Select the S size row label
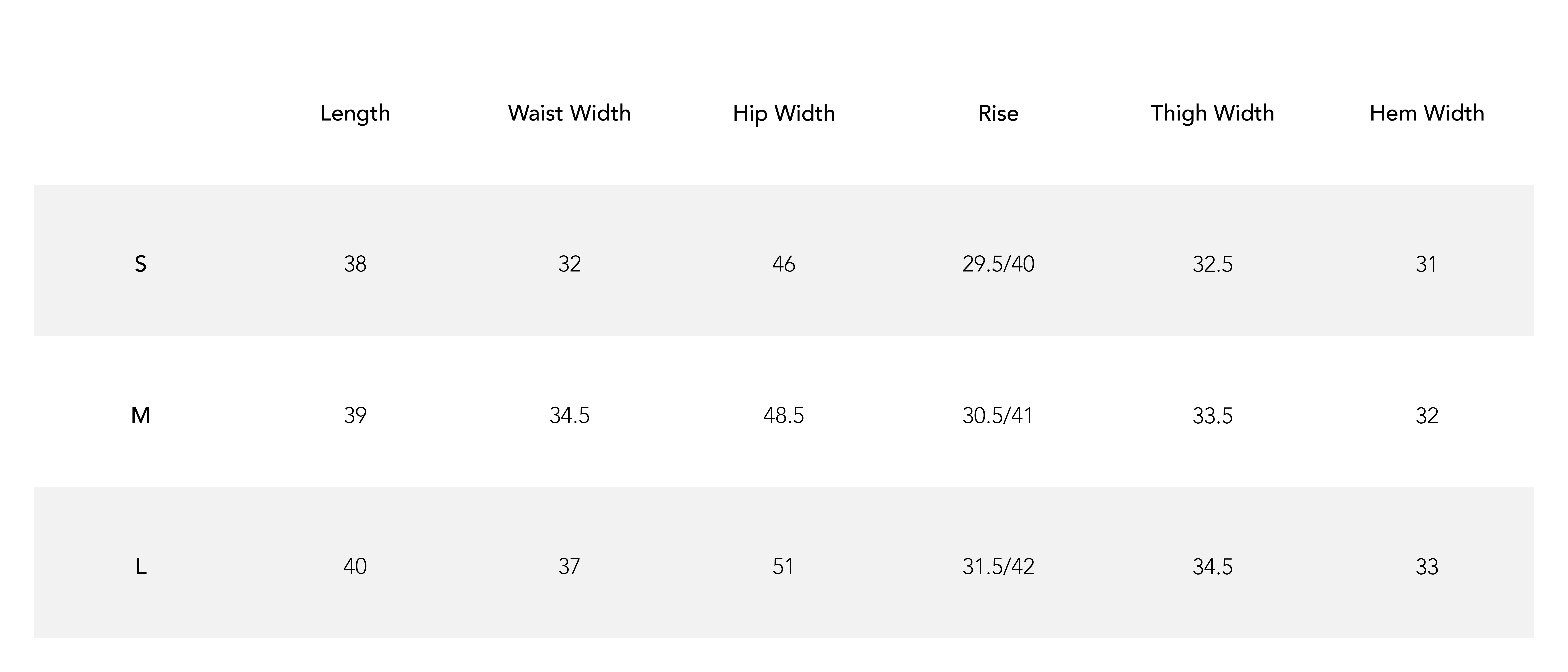Screen dimensions: 1568x672 (x=141, y=264)
